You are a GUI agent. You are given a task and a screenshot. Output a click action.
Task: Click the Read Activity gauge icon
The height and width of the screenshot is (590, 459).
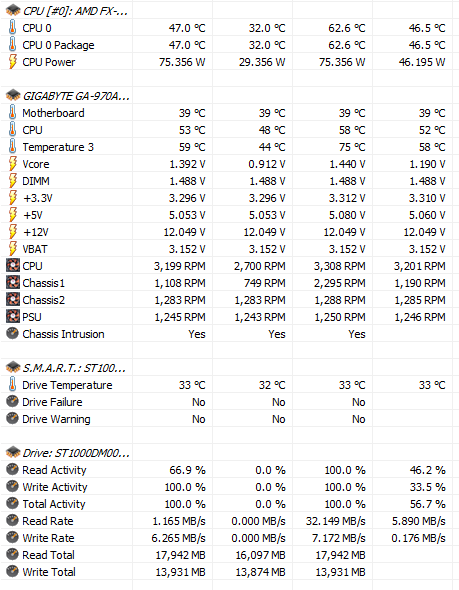tap(12, 469)
